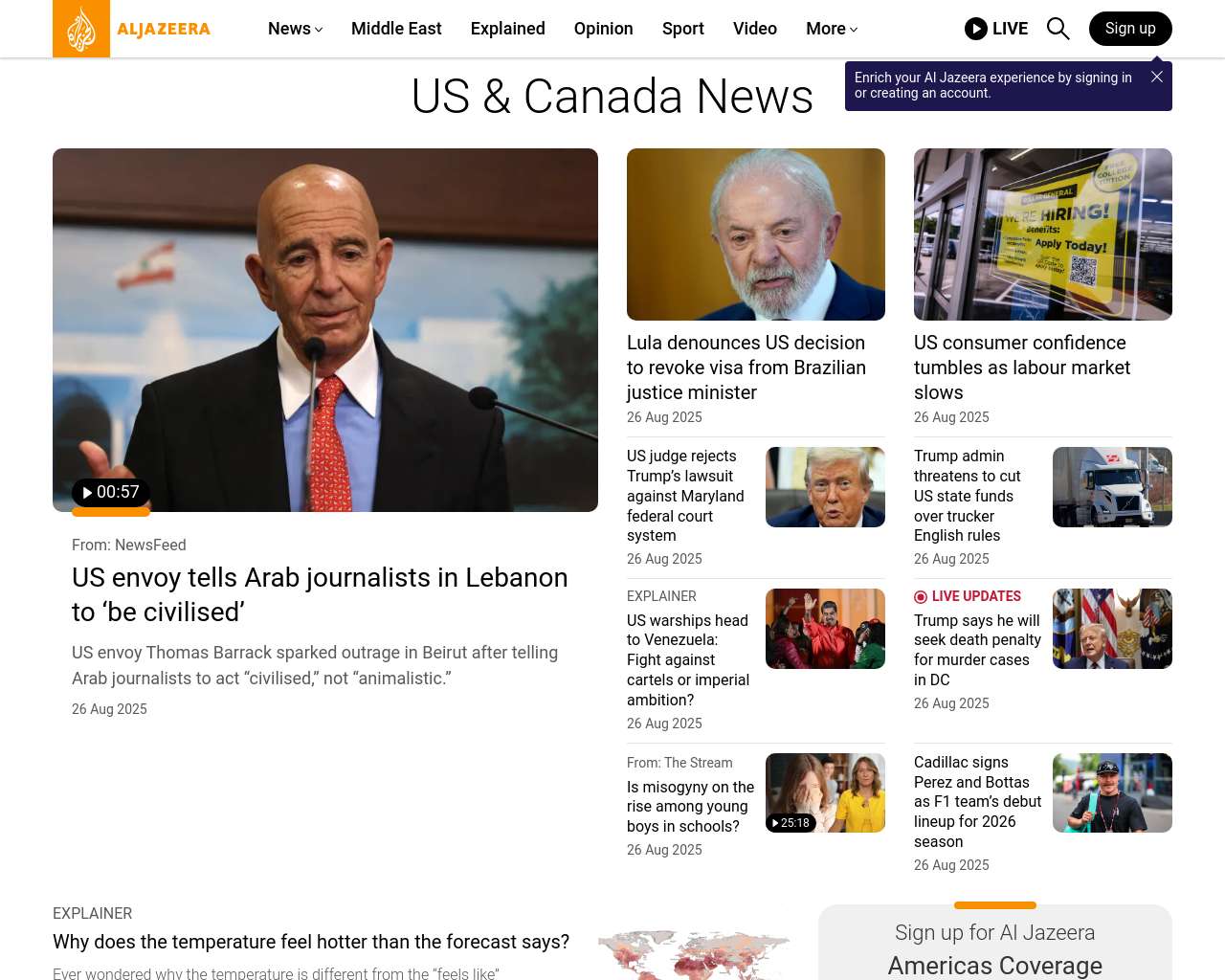Image resolution: width=1225 pixels, height=980 pixels.
Task: Click the LIVE UPDATES red dot icon
Action: 921,597
